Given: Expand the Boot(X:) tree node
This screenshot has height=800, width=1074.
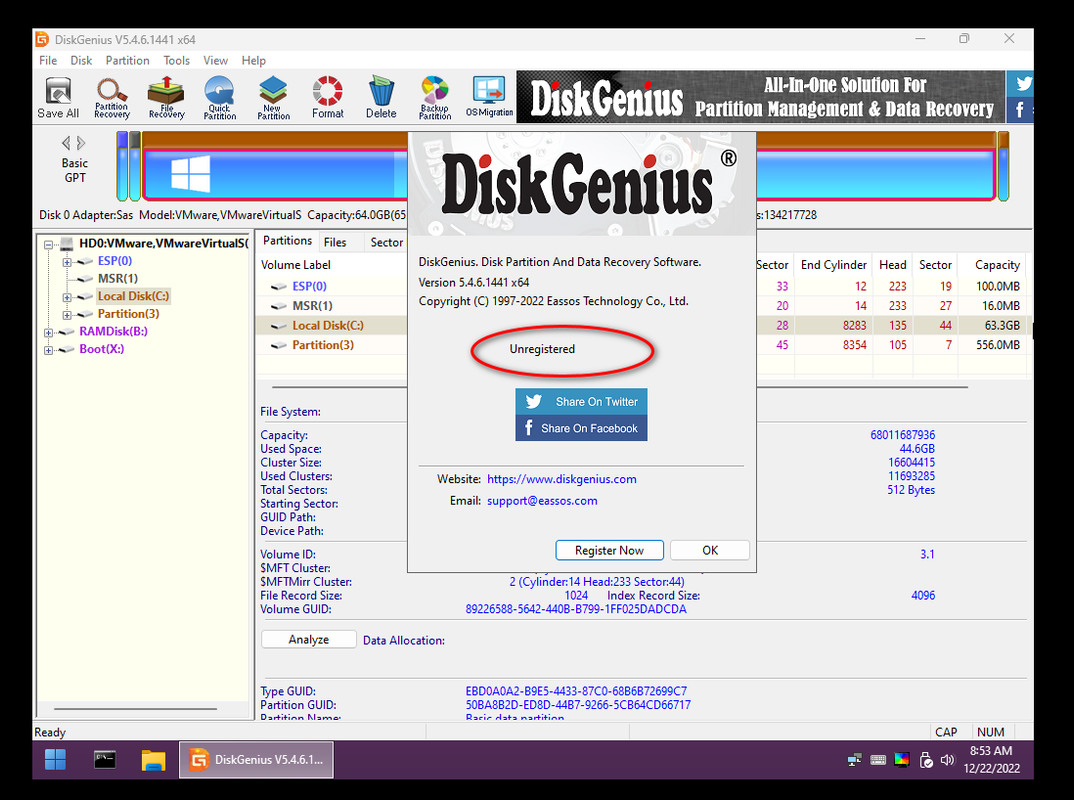Looking at the screenshot, I should pyautogui.click(x=48, y=350).
